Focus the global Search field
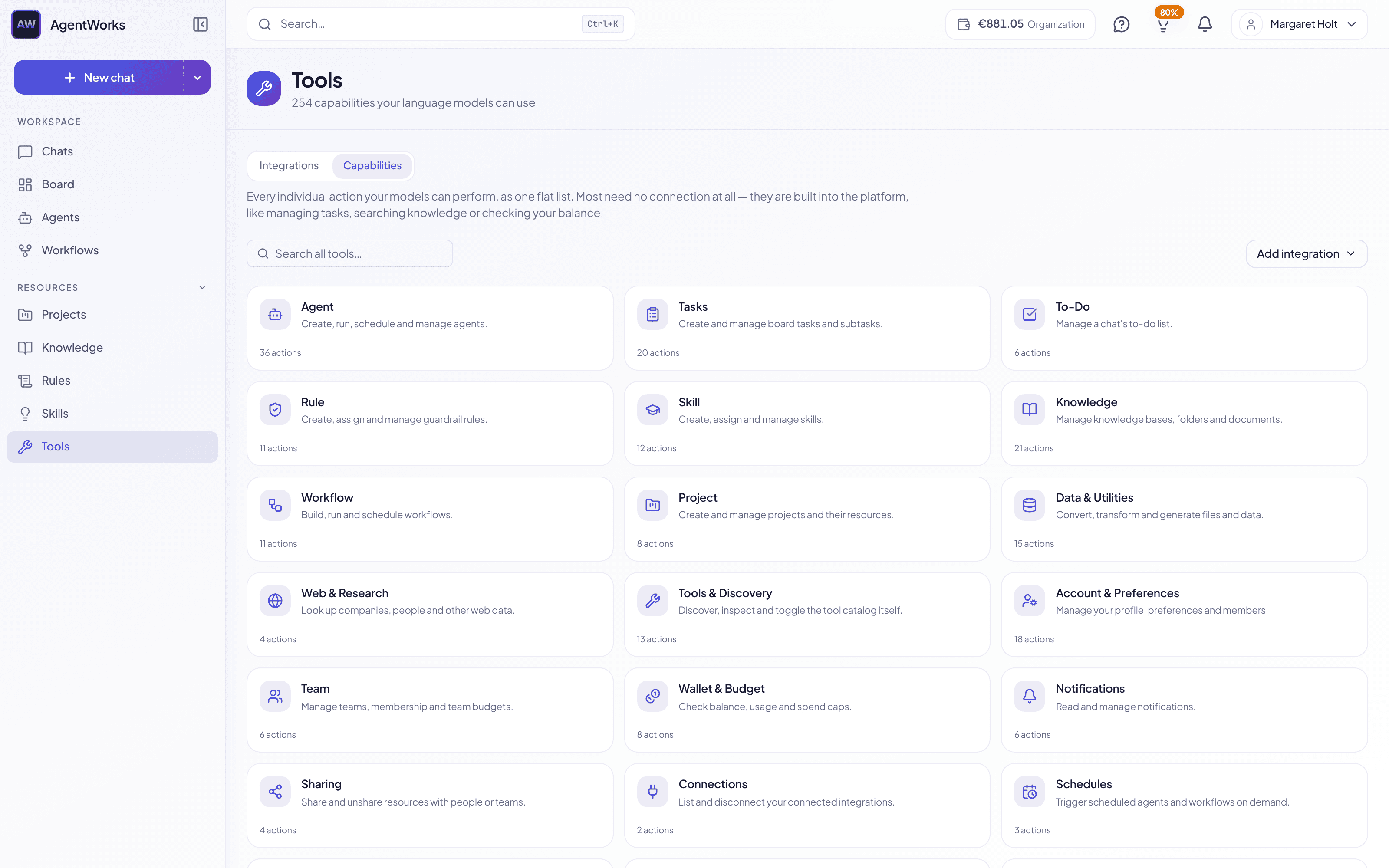The image size is (1389, 868). click(x=440, y=24)
